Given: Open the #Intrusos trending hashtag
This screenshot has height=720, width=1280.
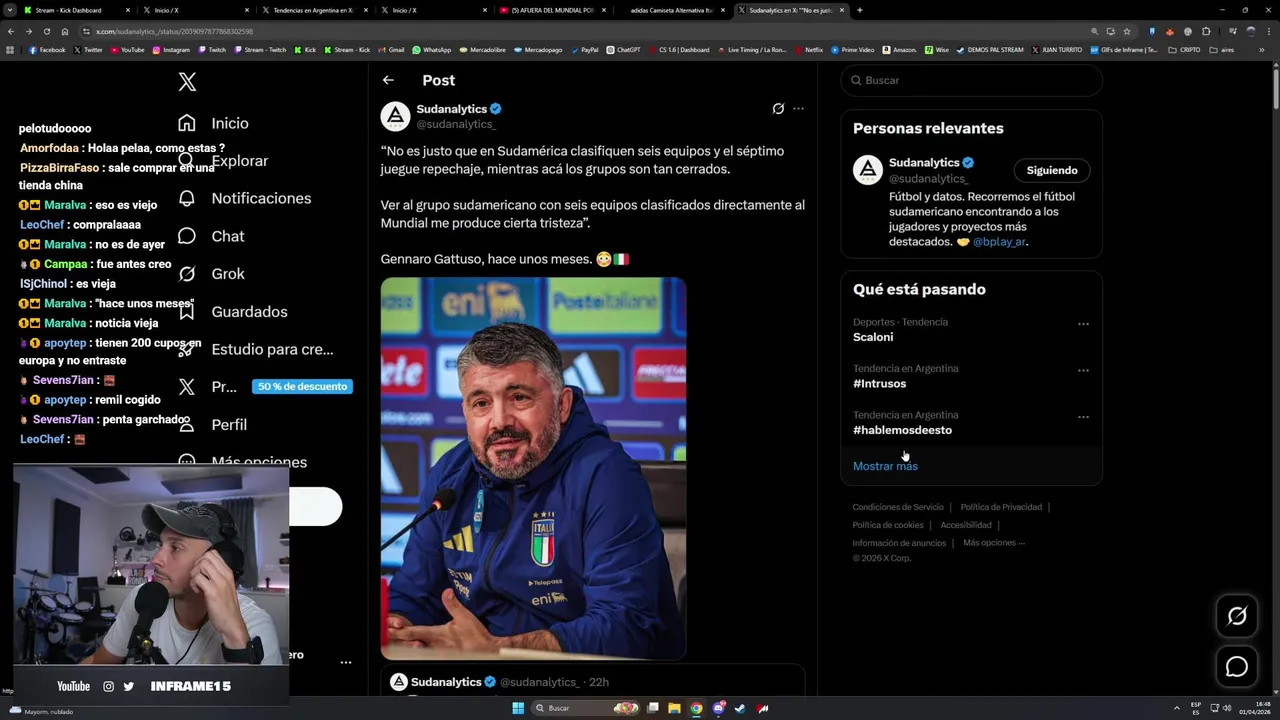Looking at the screenshot, I should pos(879,383).
